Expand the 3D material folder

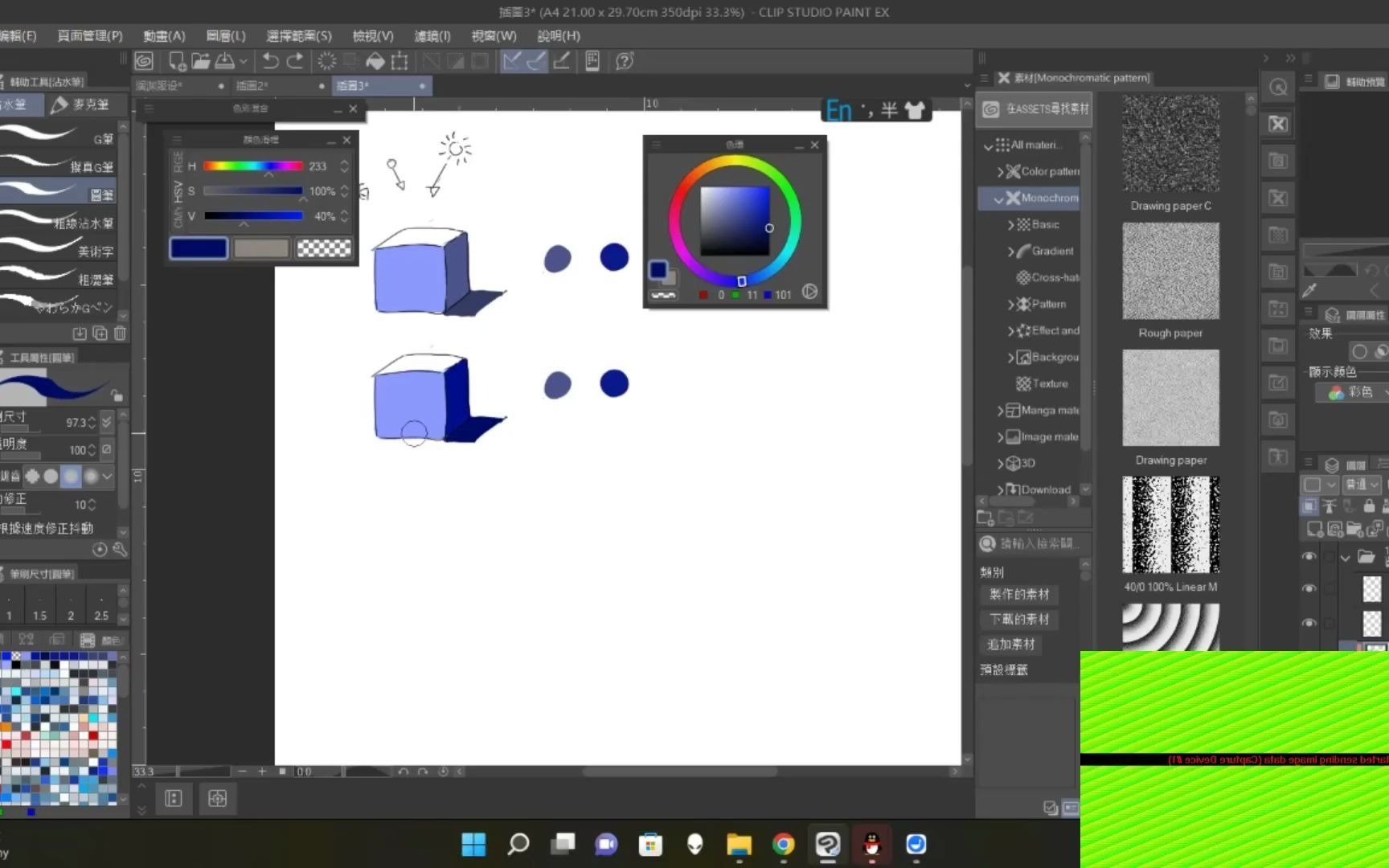1000,464
